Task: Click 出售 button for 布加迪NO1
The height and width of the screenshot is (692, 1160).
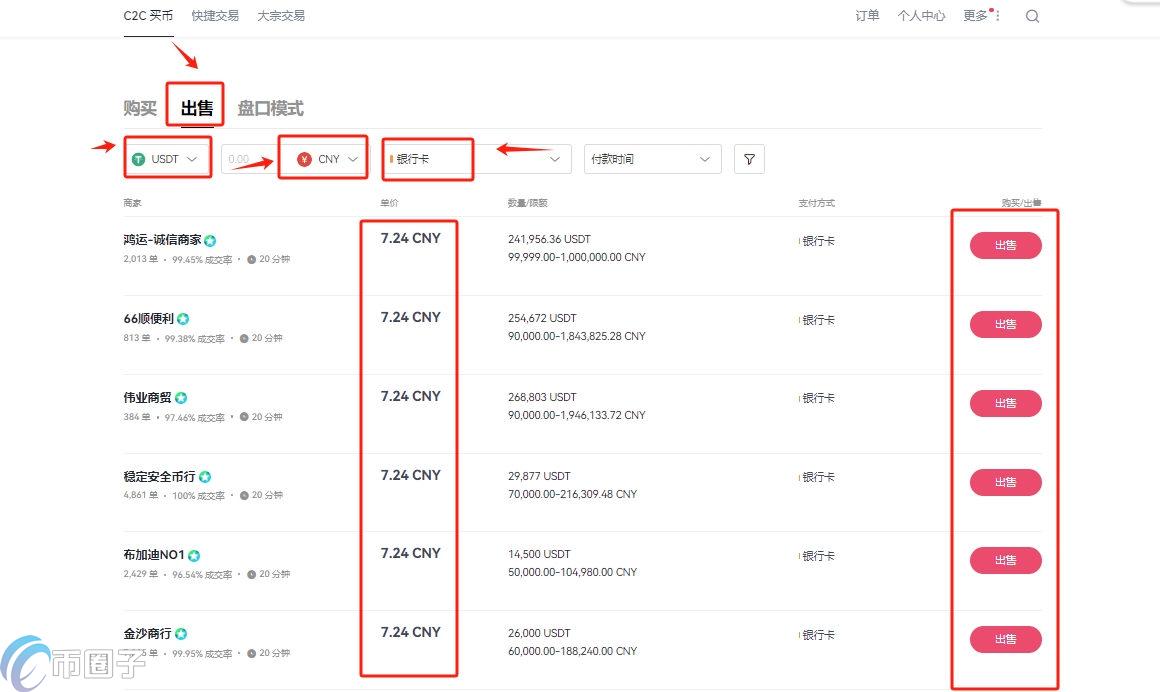Action: point(1005,560)
